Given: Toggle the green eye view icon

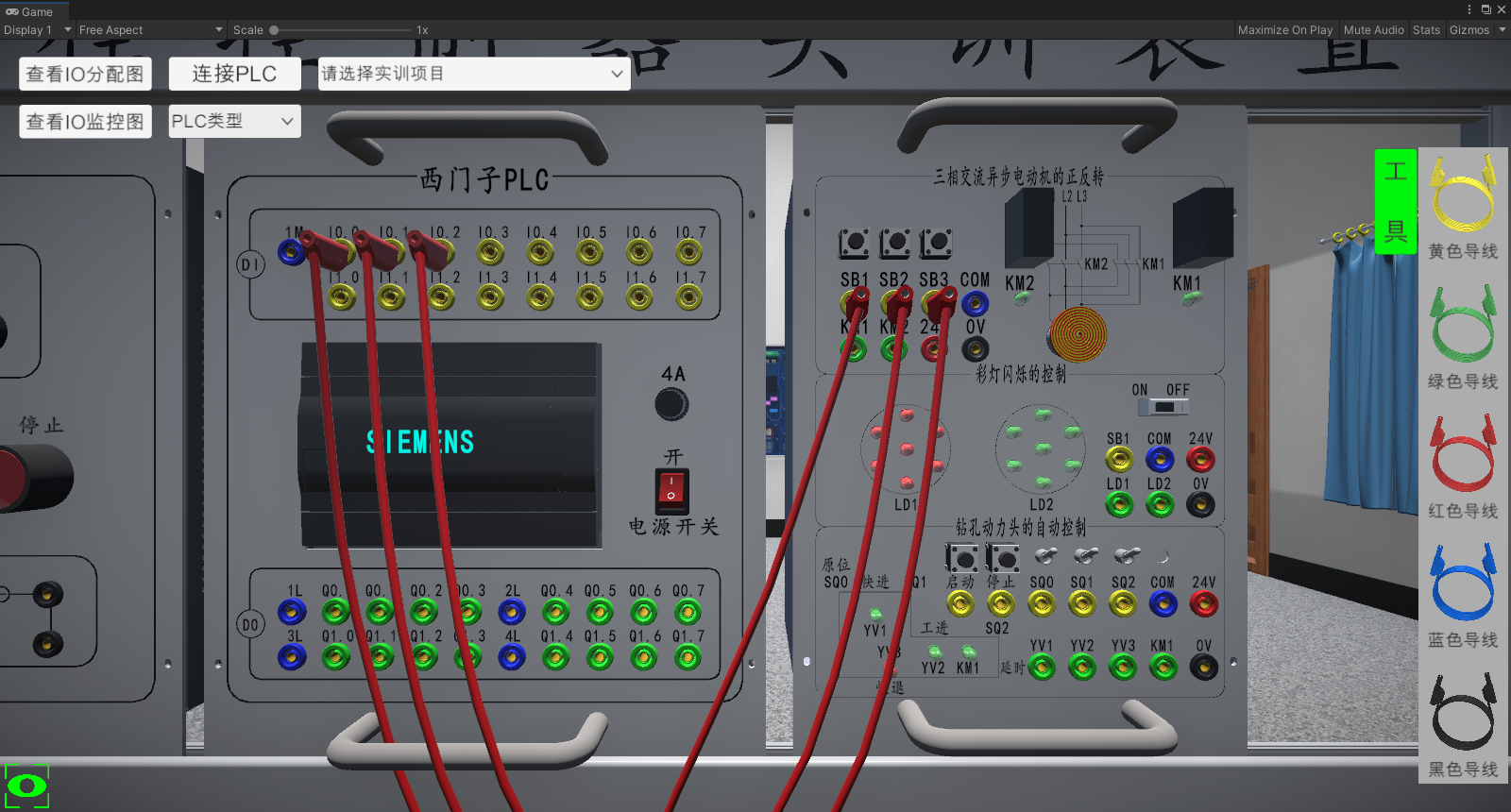Looking at the screenshot, I should [26, 786].
